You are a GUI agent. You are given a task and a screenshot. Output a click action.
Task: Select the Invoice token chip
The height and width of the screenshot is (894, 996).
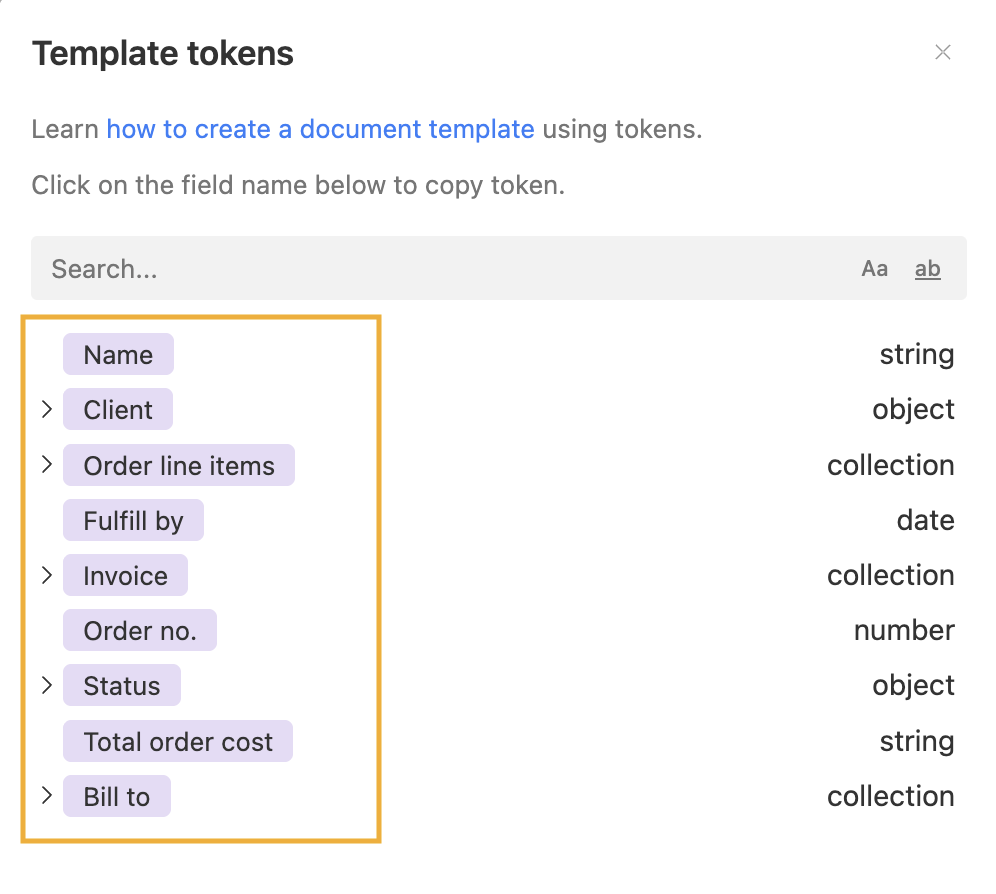(x=125, y=575)
